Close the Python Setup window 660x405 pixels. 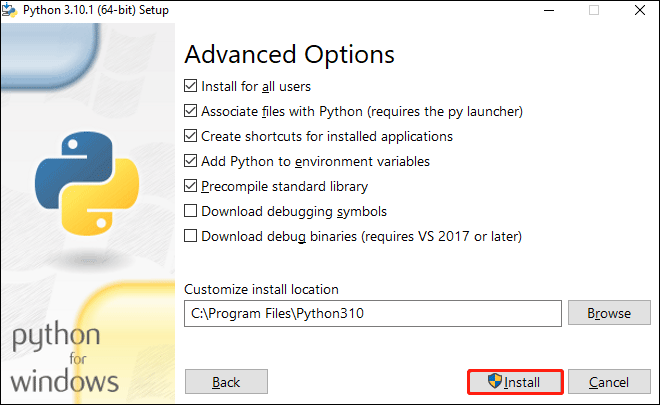pyautogui.click(x=640, y=10)
